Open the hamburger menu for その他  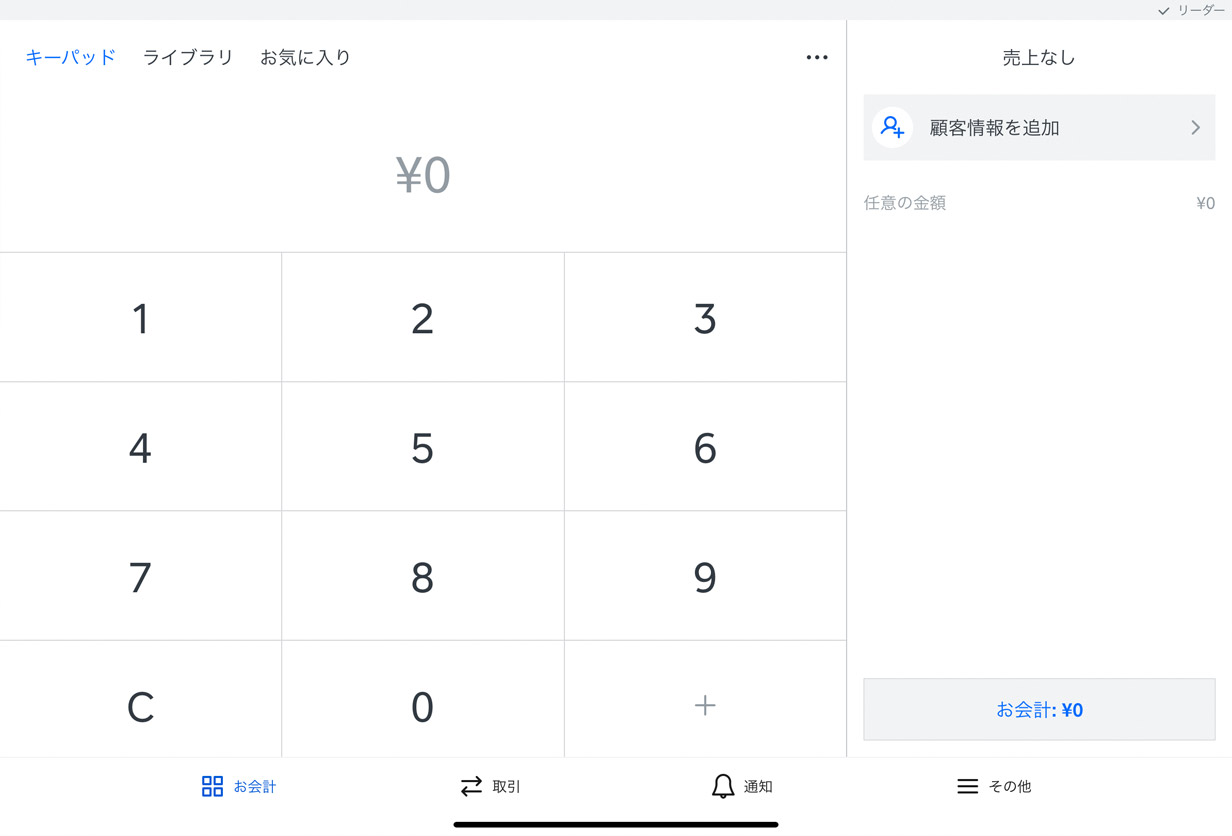pyautogui.click(x=967, y=786)
